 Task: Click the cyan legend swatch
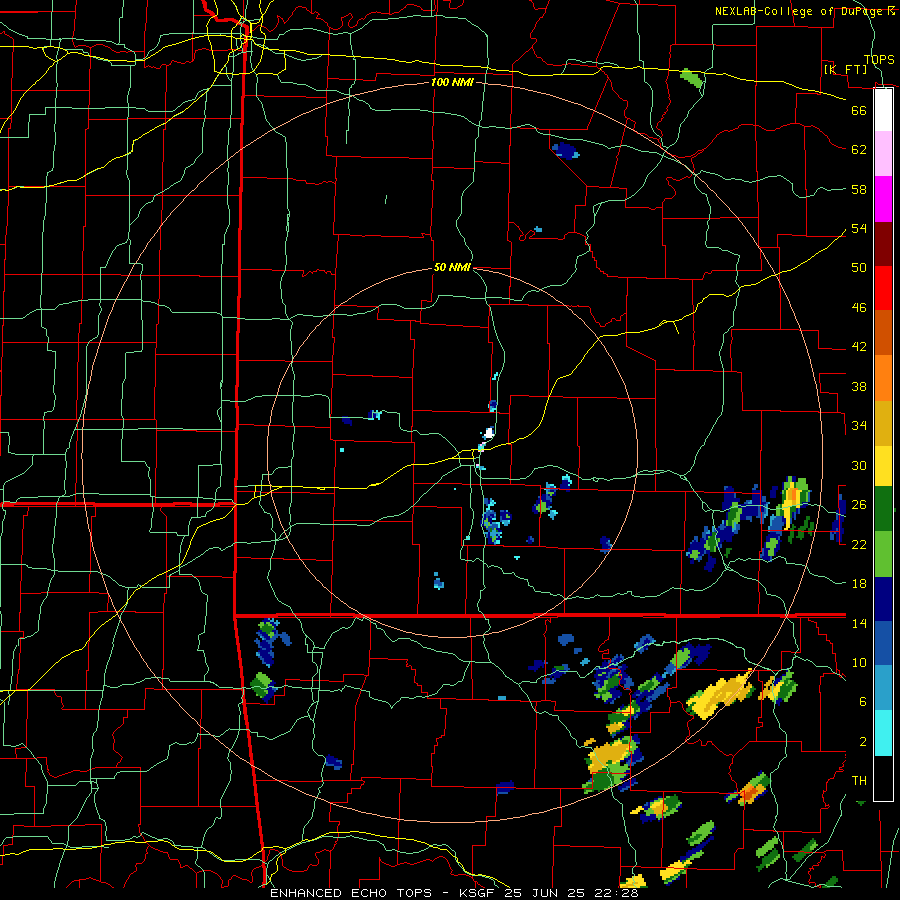(883, 733)
